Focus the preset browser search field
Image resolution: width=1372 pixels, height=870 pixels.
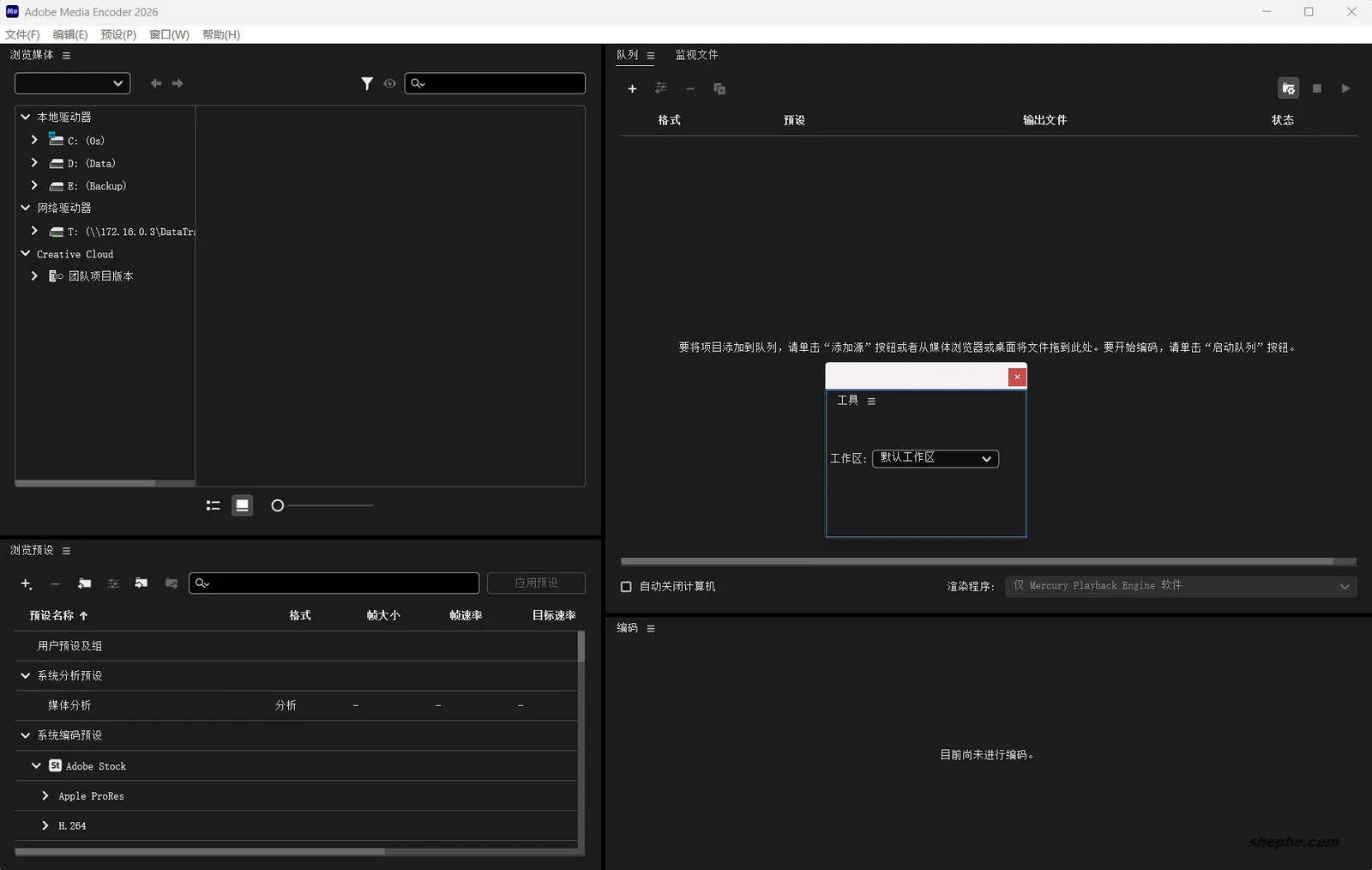click(334, 583)
